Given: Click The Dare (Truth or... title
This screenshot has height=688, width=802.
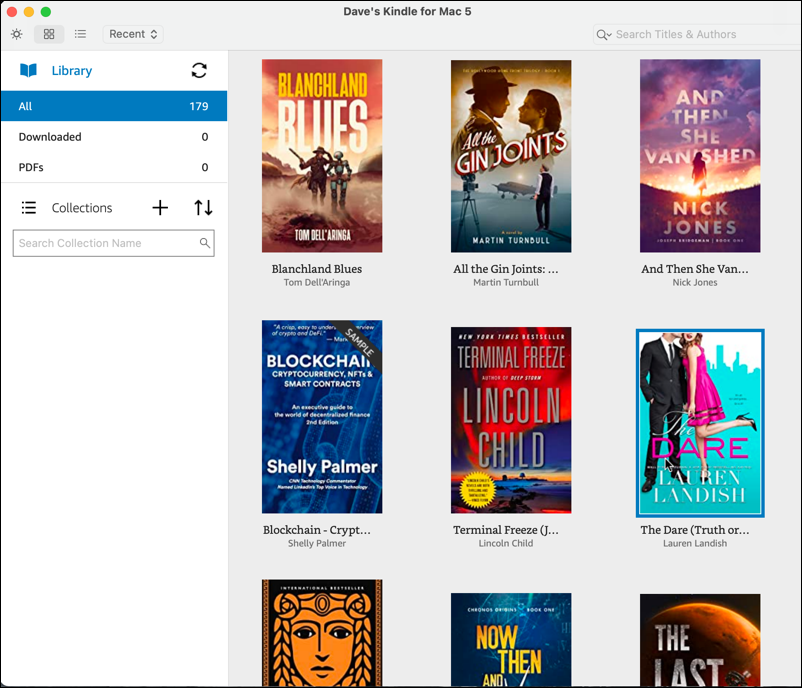Looking at the screenshot, I should (695, 530).
